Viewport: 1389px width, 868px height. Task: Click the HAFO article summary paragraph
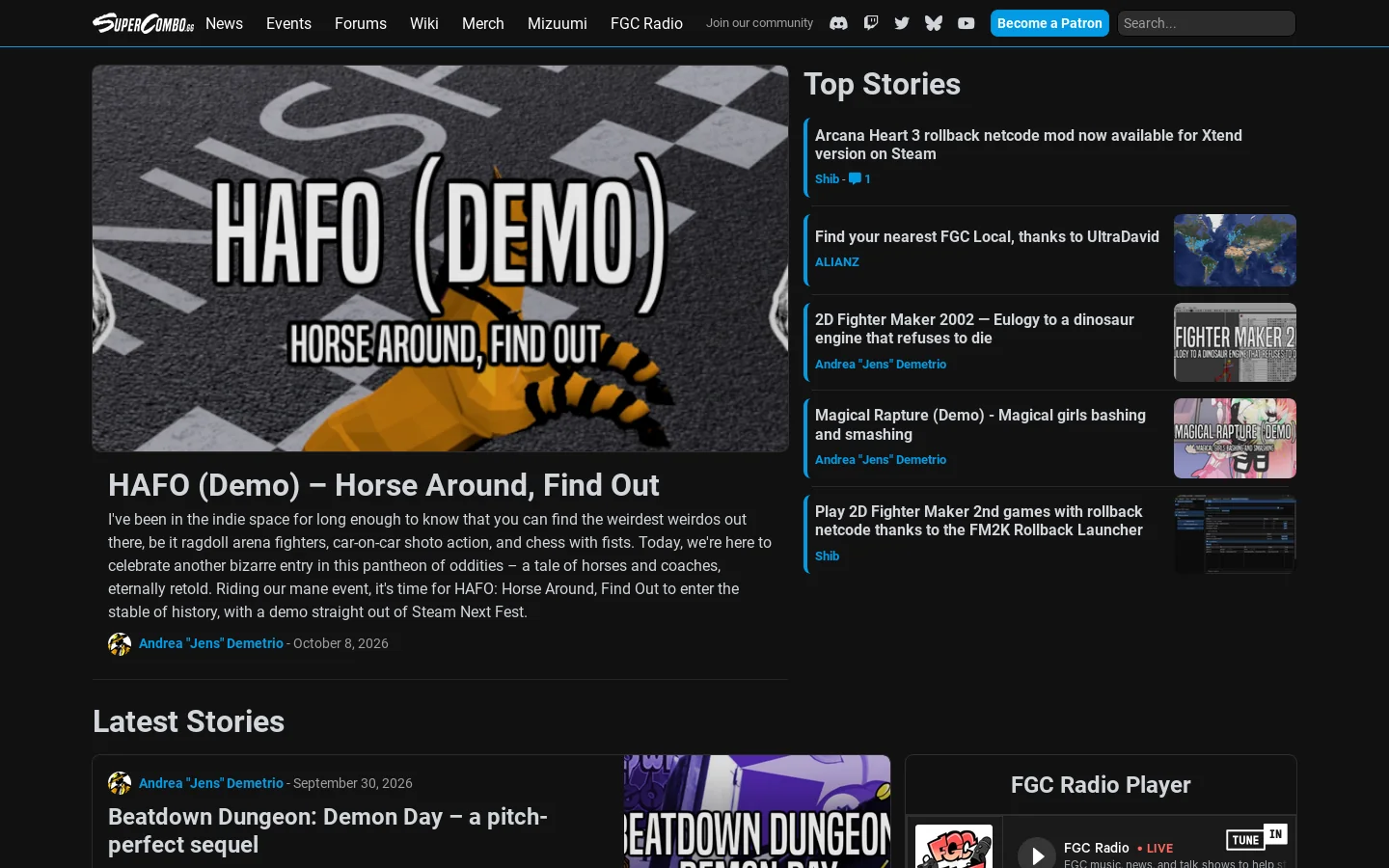coord(440,566)
